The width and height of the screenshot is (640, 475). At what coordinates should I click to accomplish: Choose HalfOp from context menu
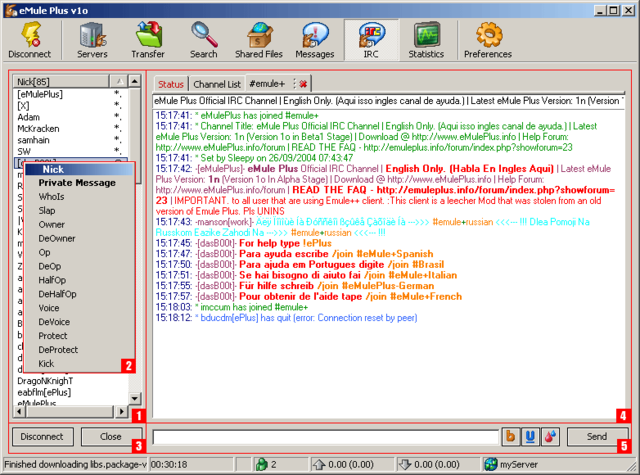coord(52,280)
